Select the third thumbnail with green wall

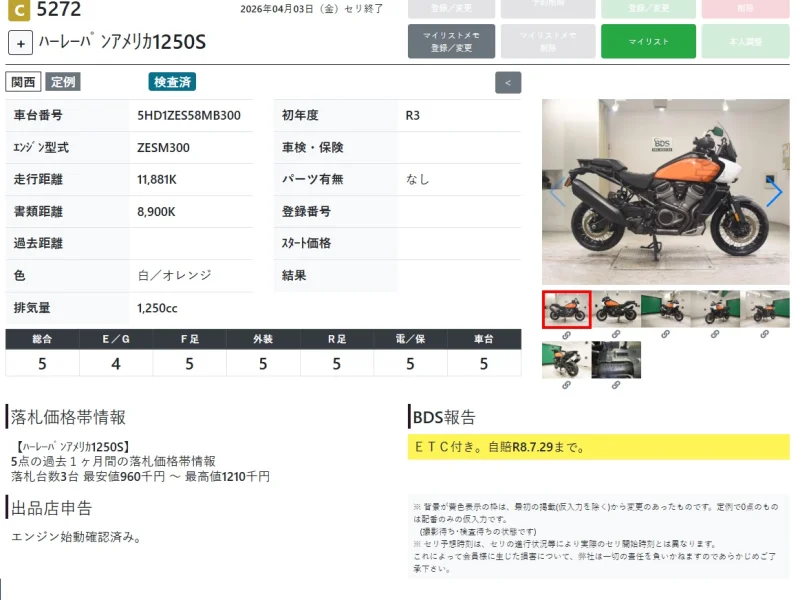pyautogui.click(x=665, y=309)
